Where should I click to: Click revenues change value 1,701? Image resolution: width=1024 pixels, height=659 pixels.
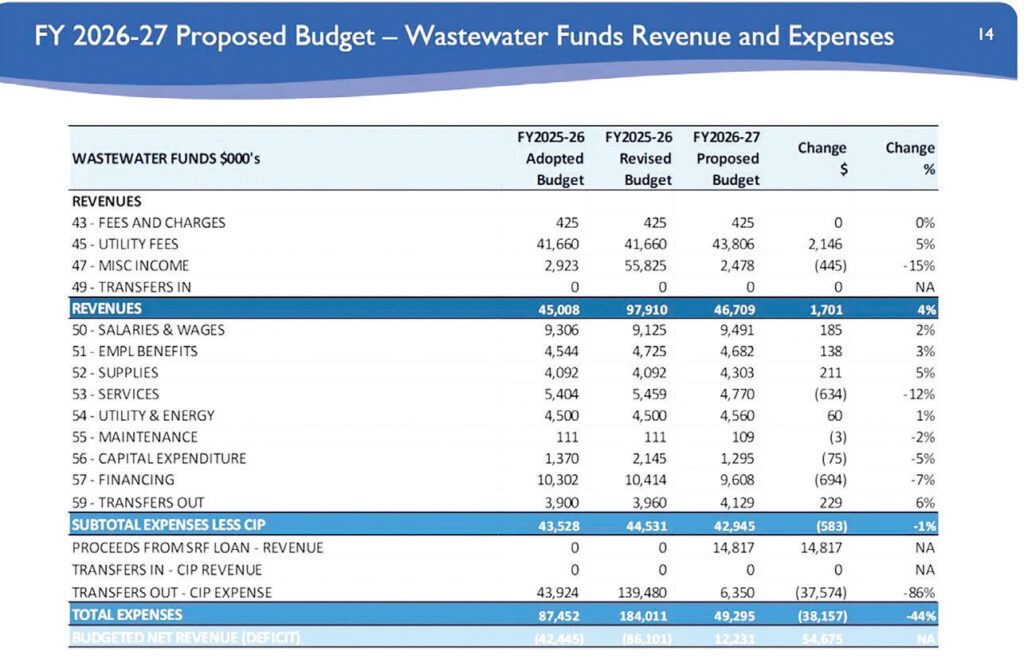coord(826,310)
